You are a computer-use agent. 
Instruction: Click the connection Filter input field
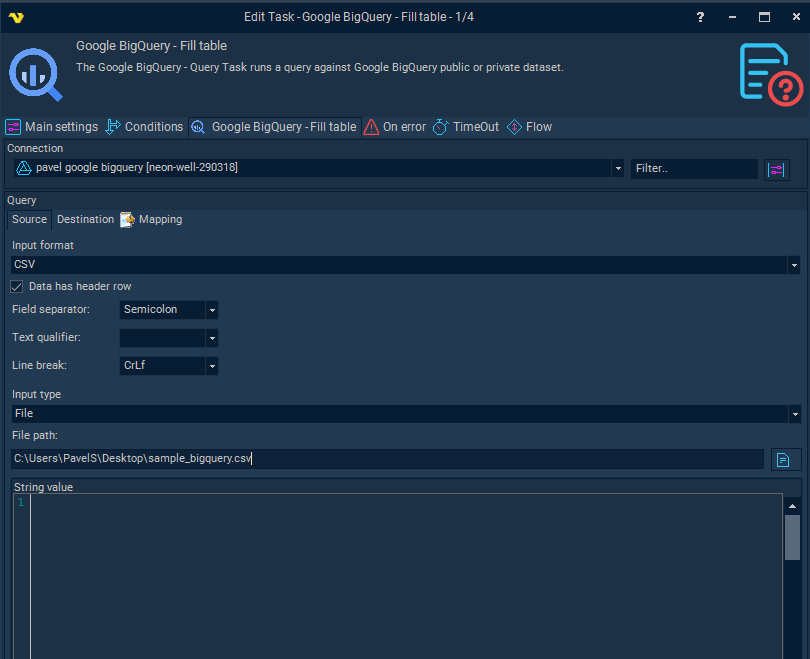693,169
